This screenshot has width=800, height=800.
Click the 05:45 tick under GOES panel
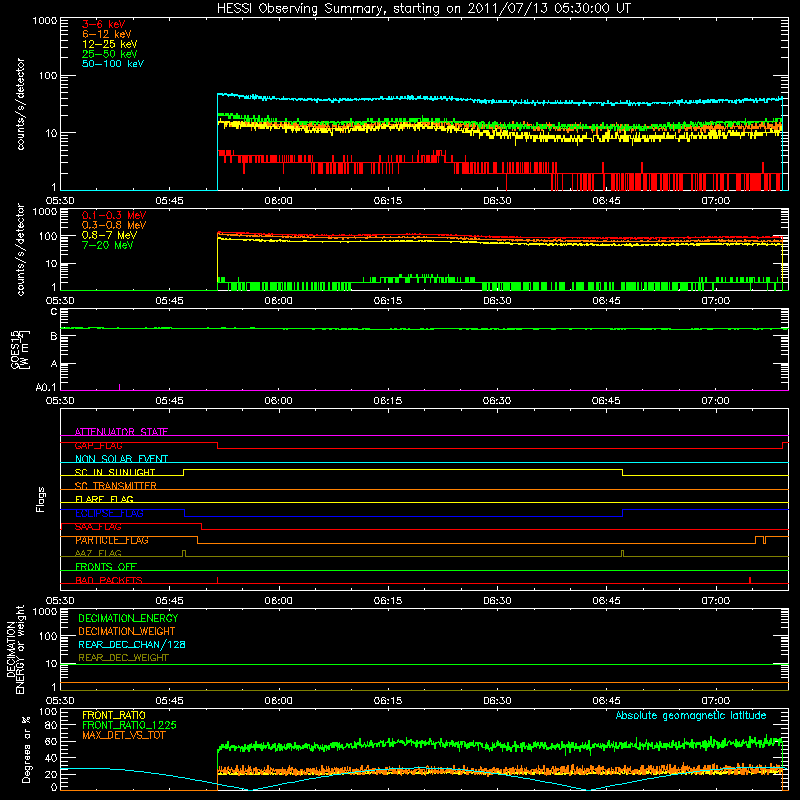pos(169,401)
